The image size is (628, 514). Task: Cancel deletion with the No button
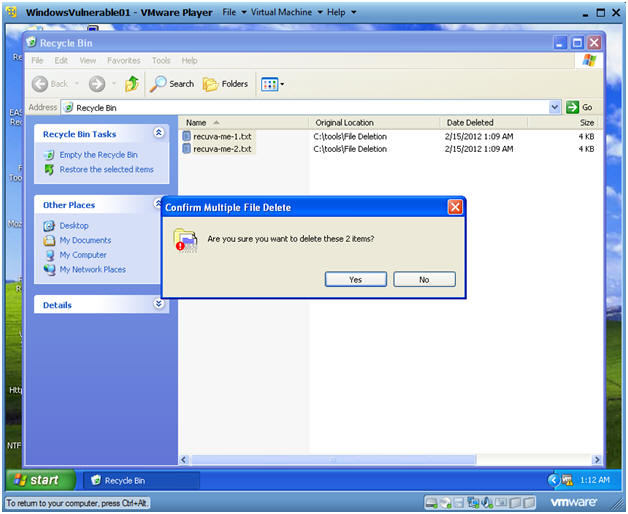tap(424, 279)
